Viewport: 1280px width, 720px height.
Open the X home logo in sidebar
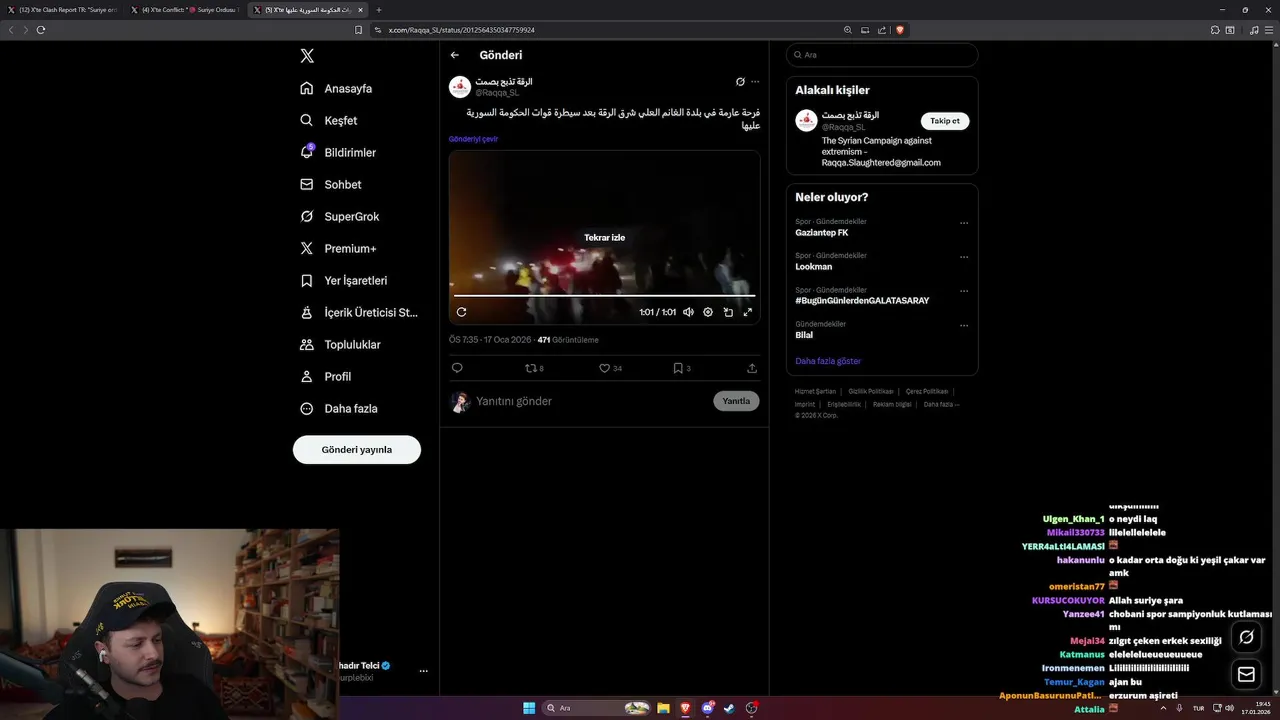pos(307,56)
